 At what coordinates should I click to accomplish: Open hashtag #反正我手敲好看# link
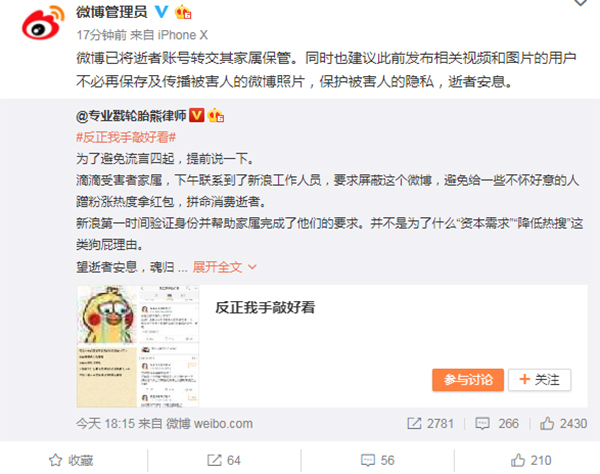(x=126, y=137)
